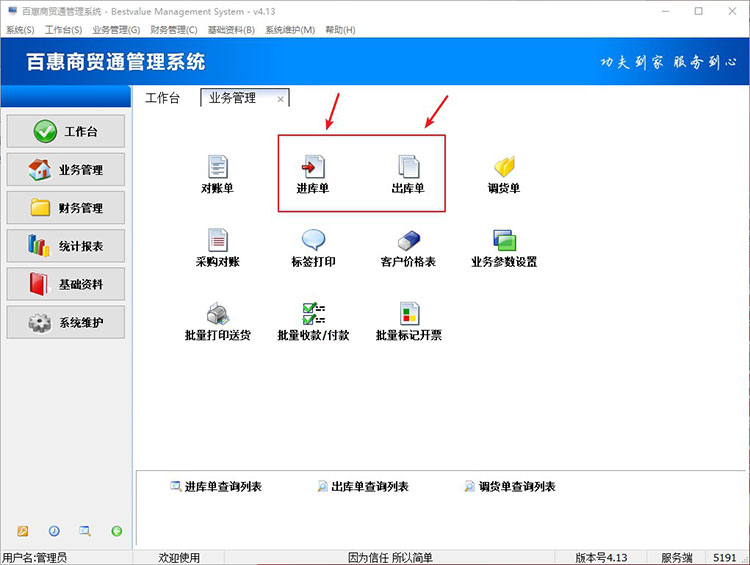Select 统计报表 in the left sidebar

66,246
